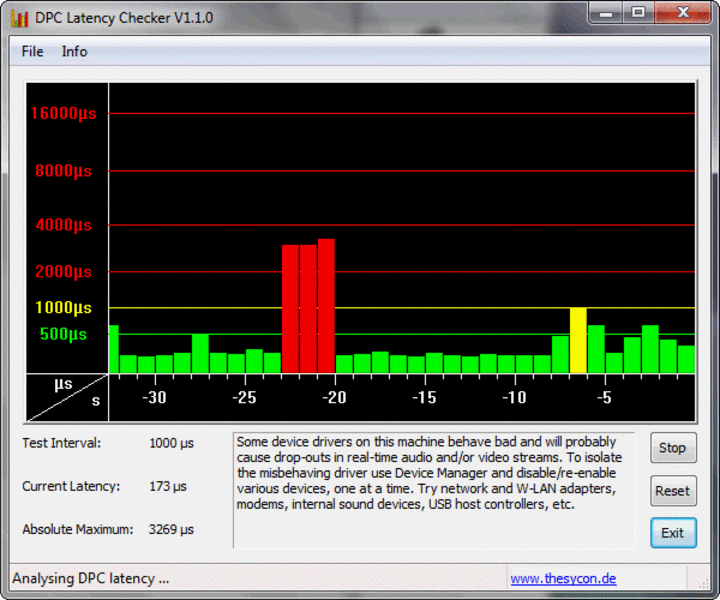Click the 4000µs axis label
This screenshot has height=600, width=720.
[x=63, y=225]
